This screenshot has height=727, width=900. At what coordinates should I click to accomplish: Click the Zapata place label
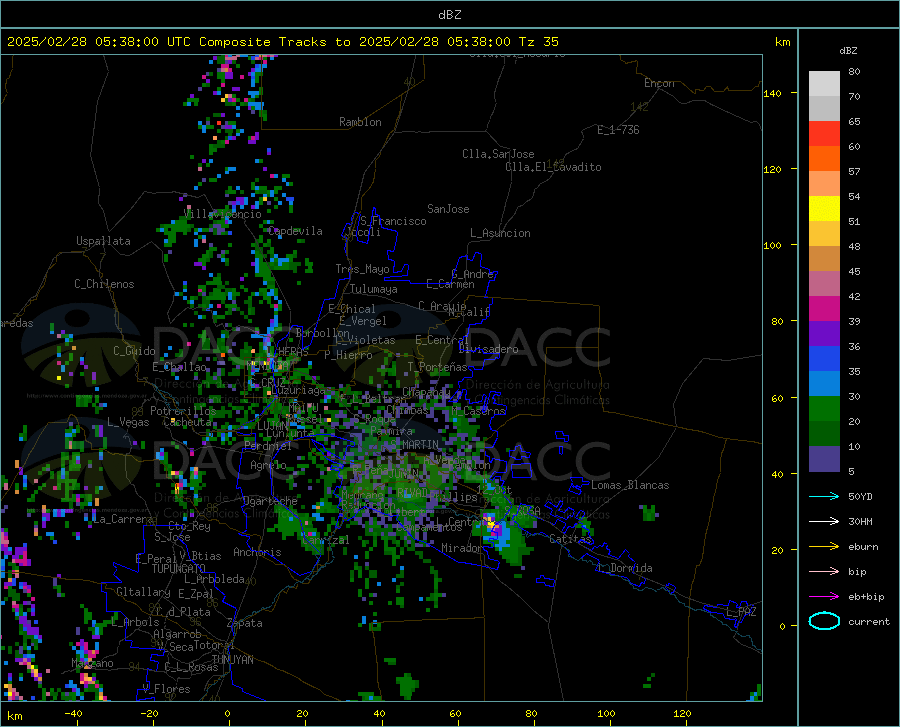coord(245,623)
